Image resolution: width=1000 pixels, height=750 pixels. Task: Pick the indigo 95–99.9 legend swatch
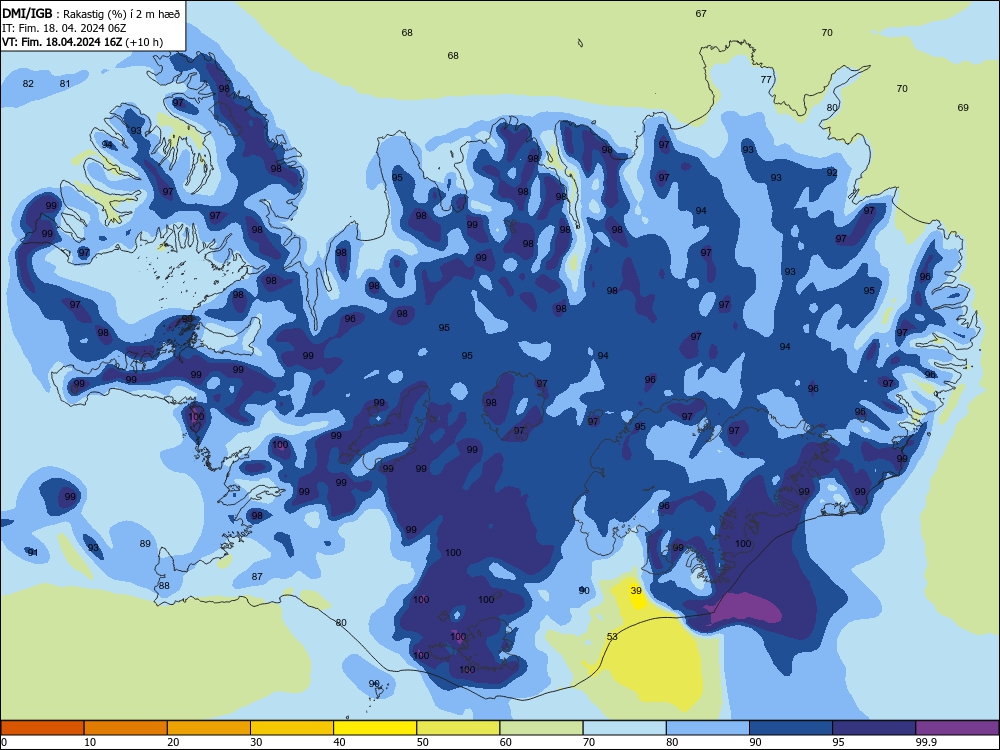[x=874, y=728]
